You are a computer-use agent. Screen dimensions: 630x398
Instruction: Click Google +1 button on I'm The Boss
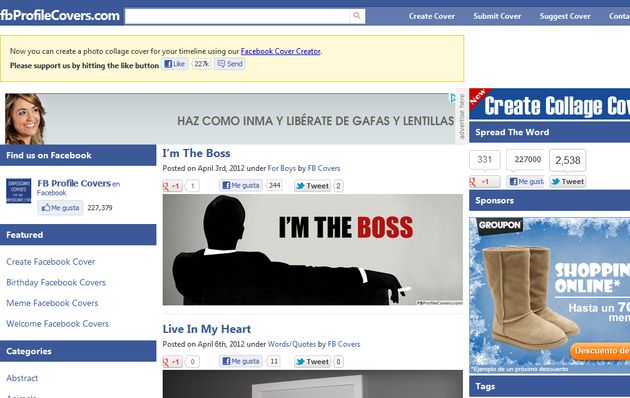pos(173,186)
